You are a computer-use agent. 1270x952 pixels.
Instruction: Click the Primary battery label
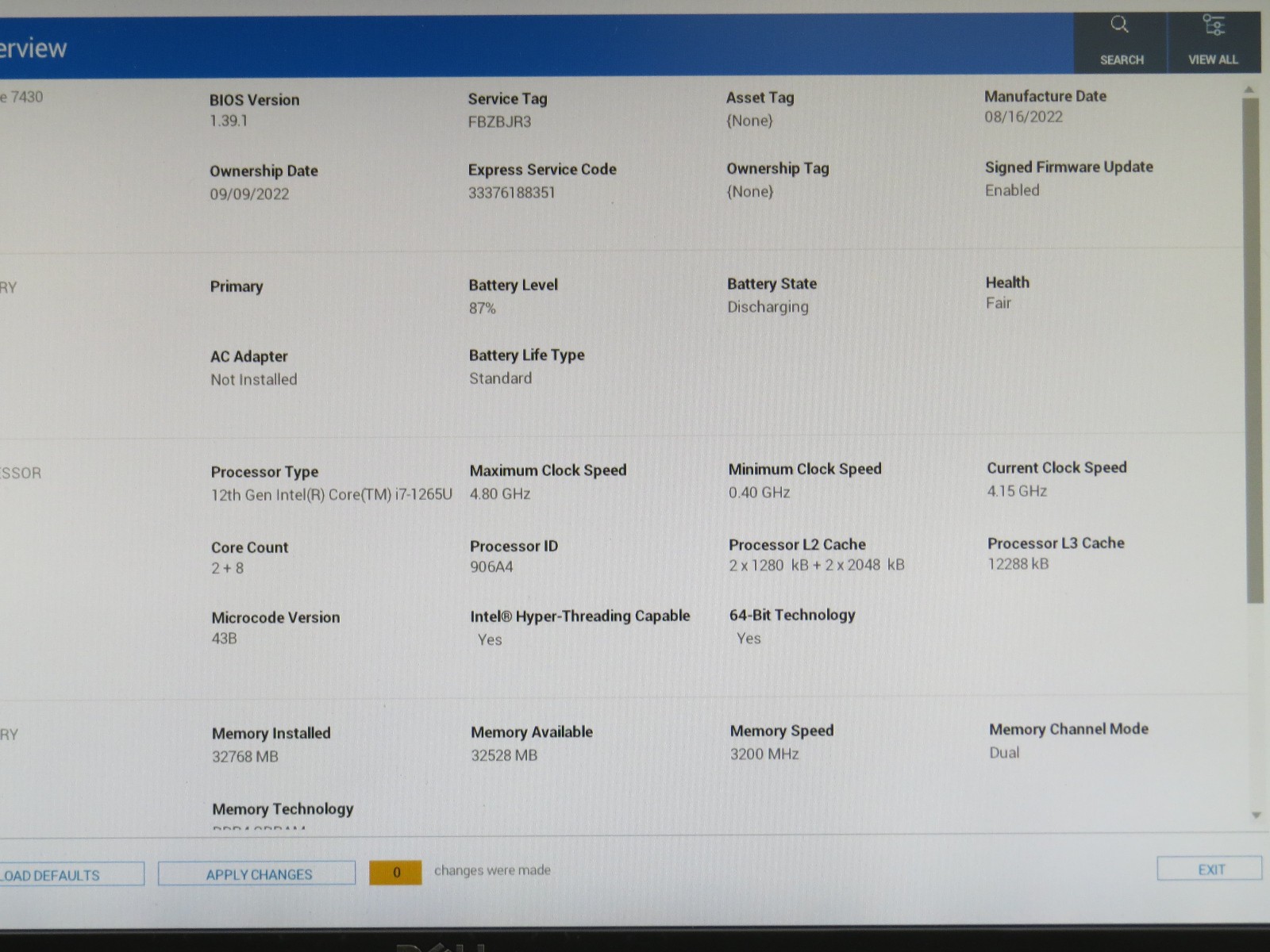[x=237, y=286]
